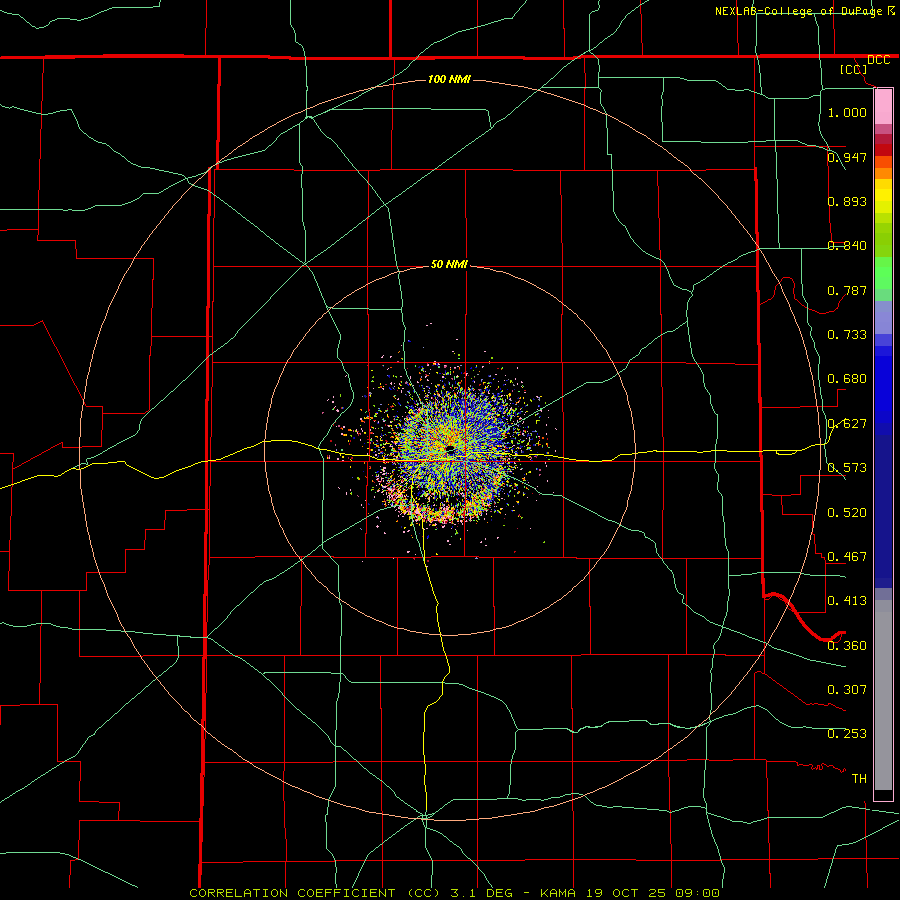900x900 pixels.
Task: Click the 0.360 color scale label
Action: click(847, 645)
